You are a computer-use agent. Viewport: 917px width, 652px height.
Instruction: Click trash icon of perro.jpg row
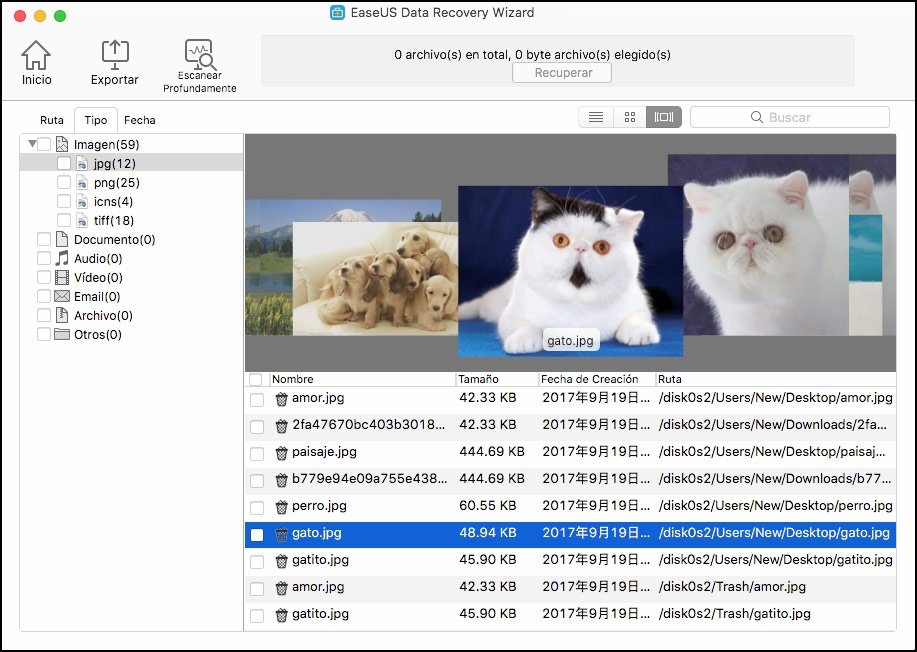(x=281, y=506)
